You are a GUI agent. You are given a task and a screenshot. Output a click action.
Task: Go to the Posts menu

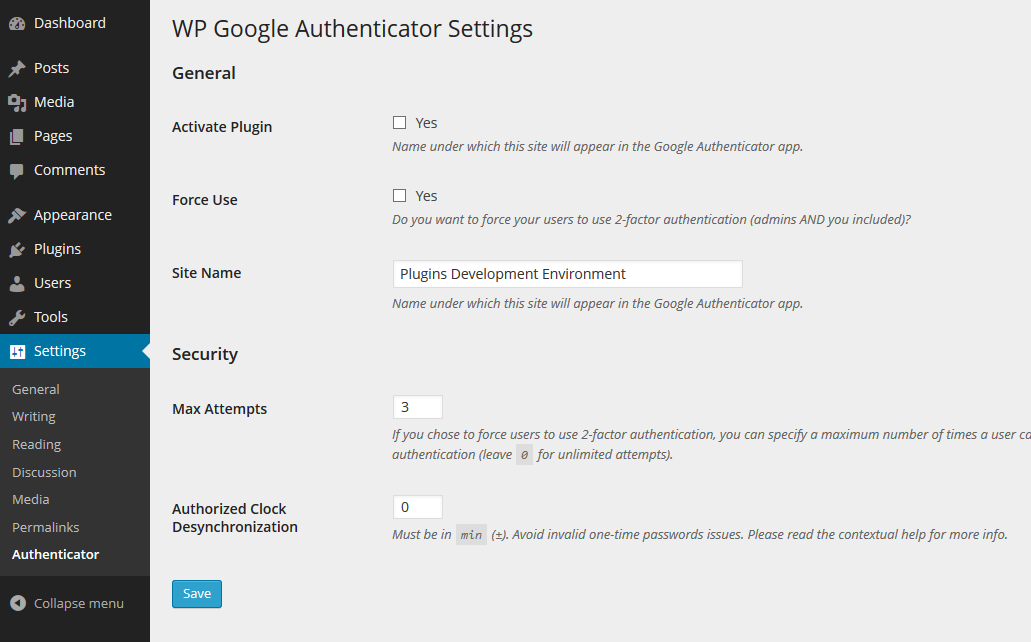click(x=51, y=68)
